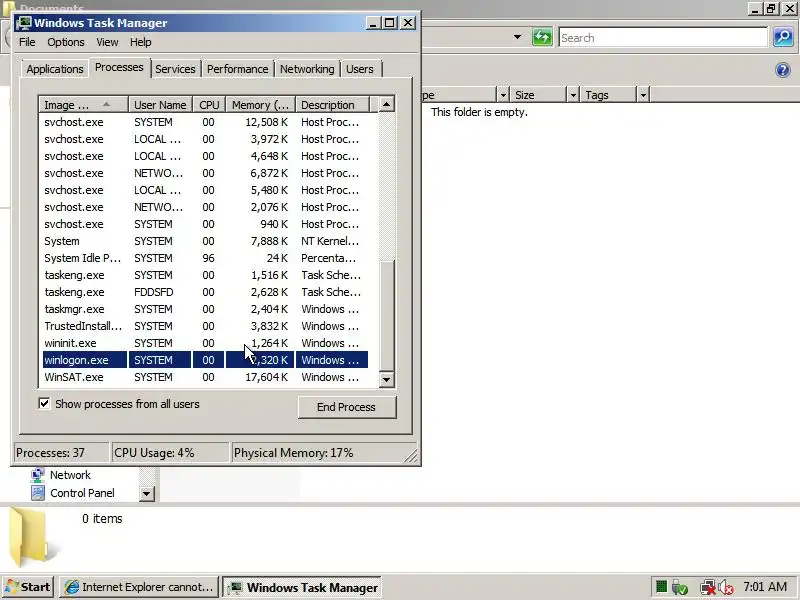Select the System Idle P... process row

pyautogui.click(x=205, y=258)
